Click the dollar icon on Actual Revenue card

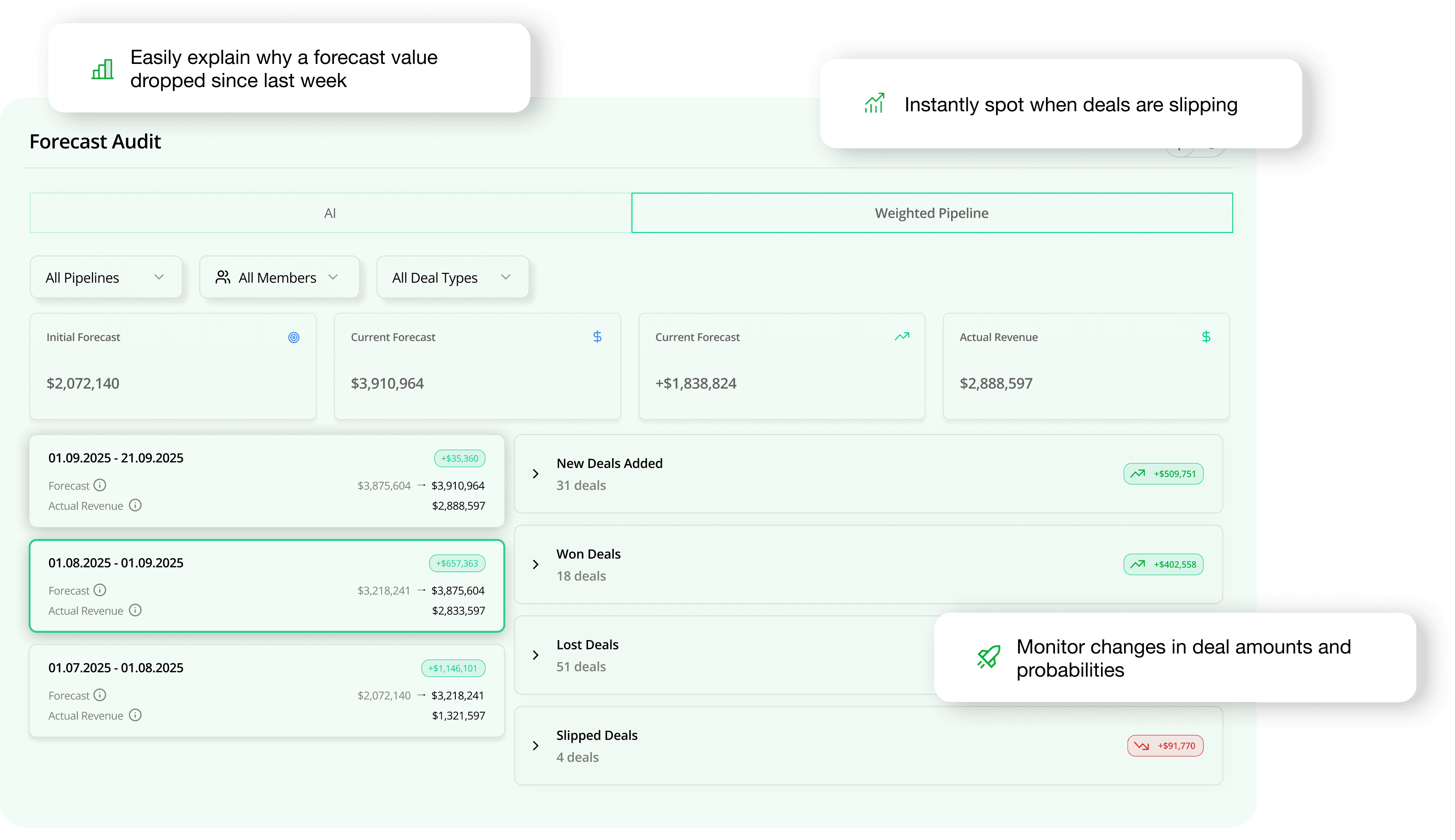(1206, 337)
